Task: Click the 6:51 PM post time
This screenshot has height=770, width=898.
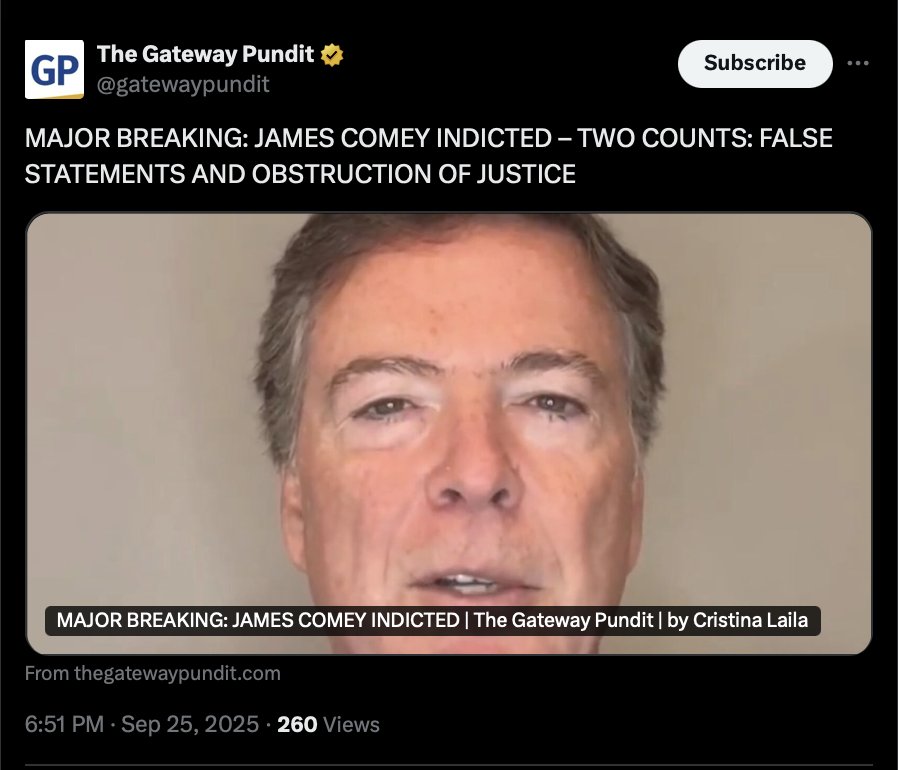Action: click(64, 724)
